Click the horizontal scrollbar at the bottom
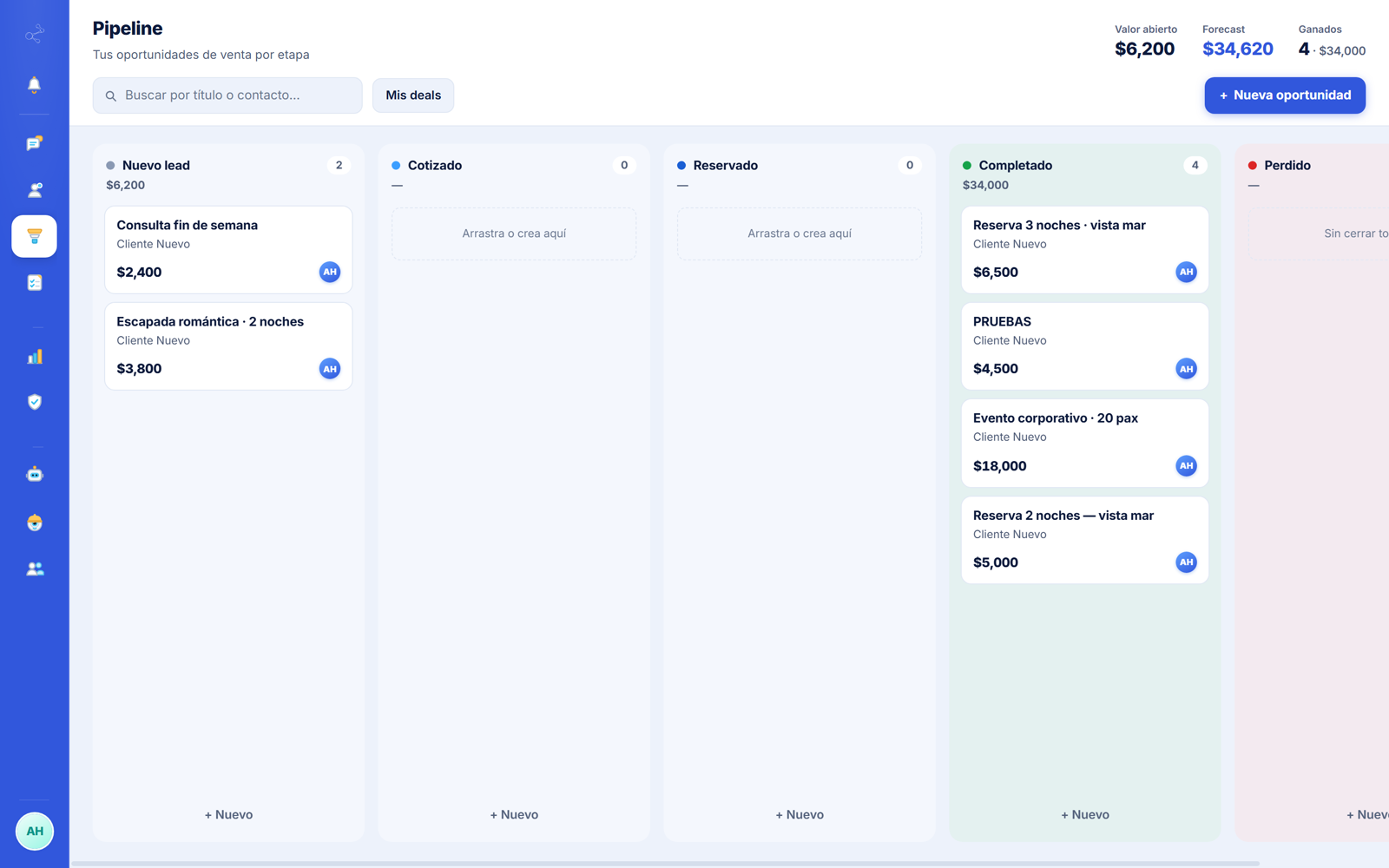 click(665, 864)
